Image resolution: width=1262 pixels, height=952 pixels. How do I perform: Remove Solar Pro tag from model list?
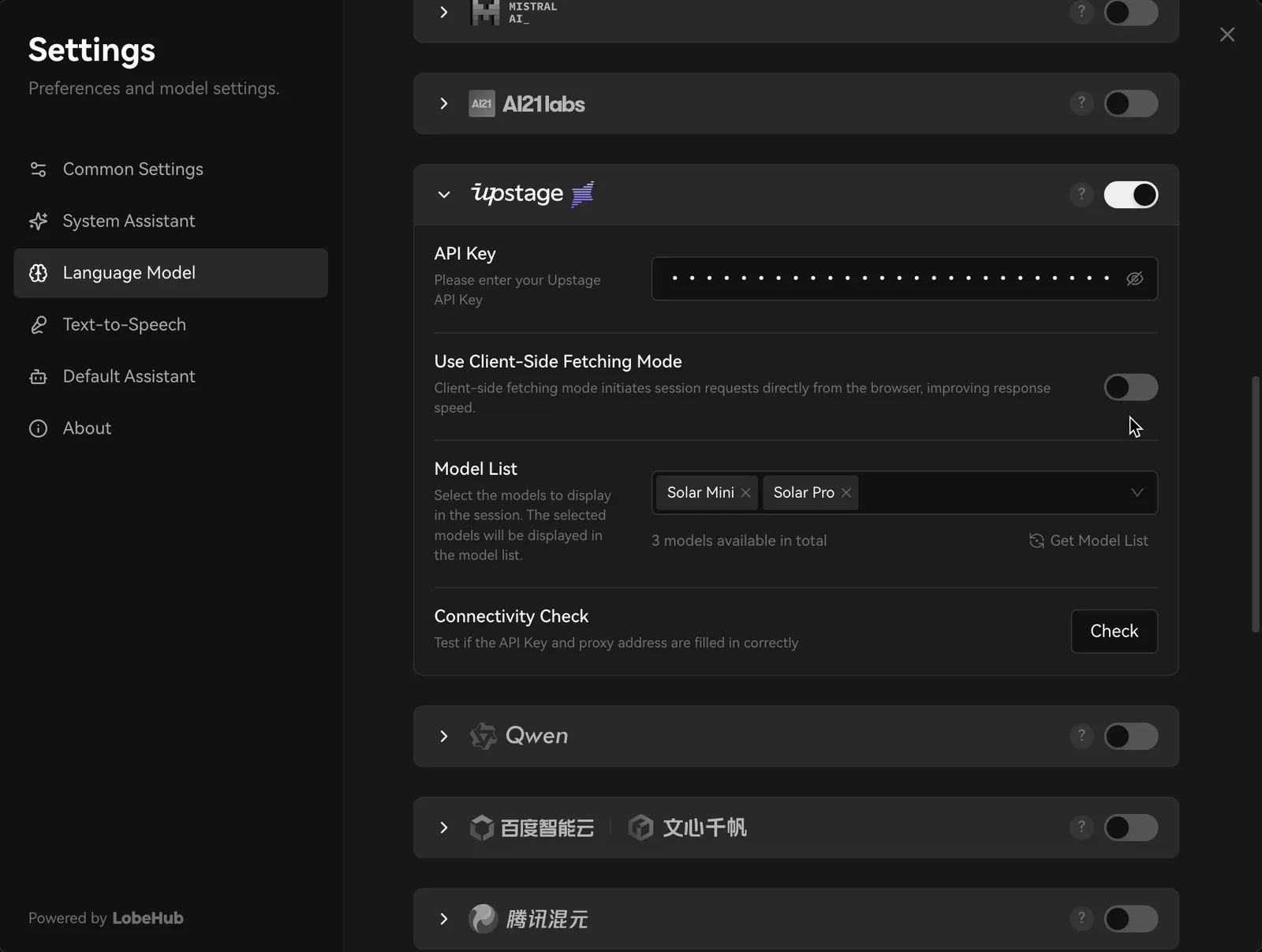tap(846, 492)
